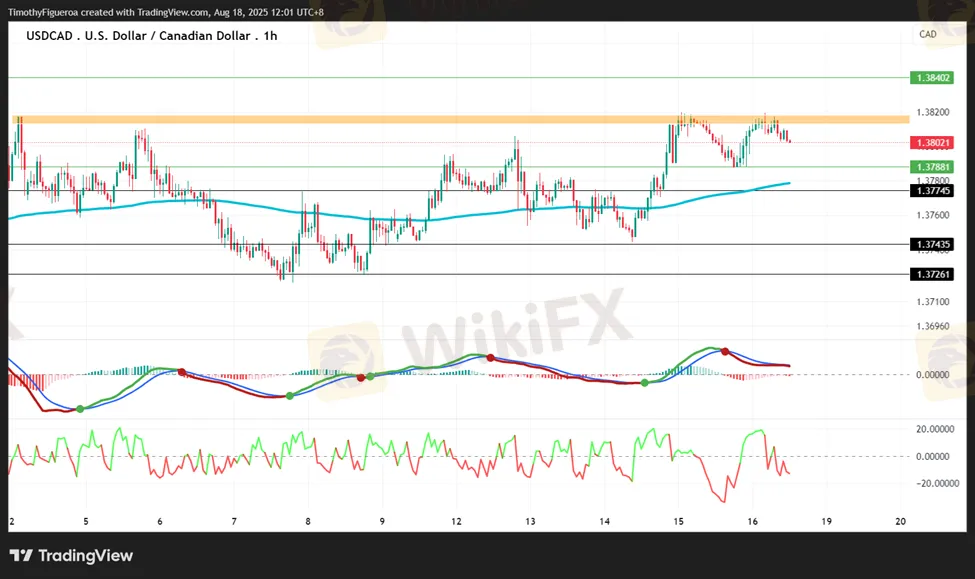
Task: Click date label 19 on the time axis
Action: click(x=826, y=521)
